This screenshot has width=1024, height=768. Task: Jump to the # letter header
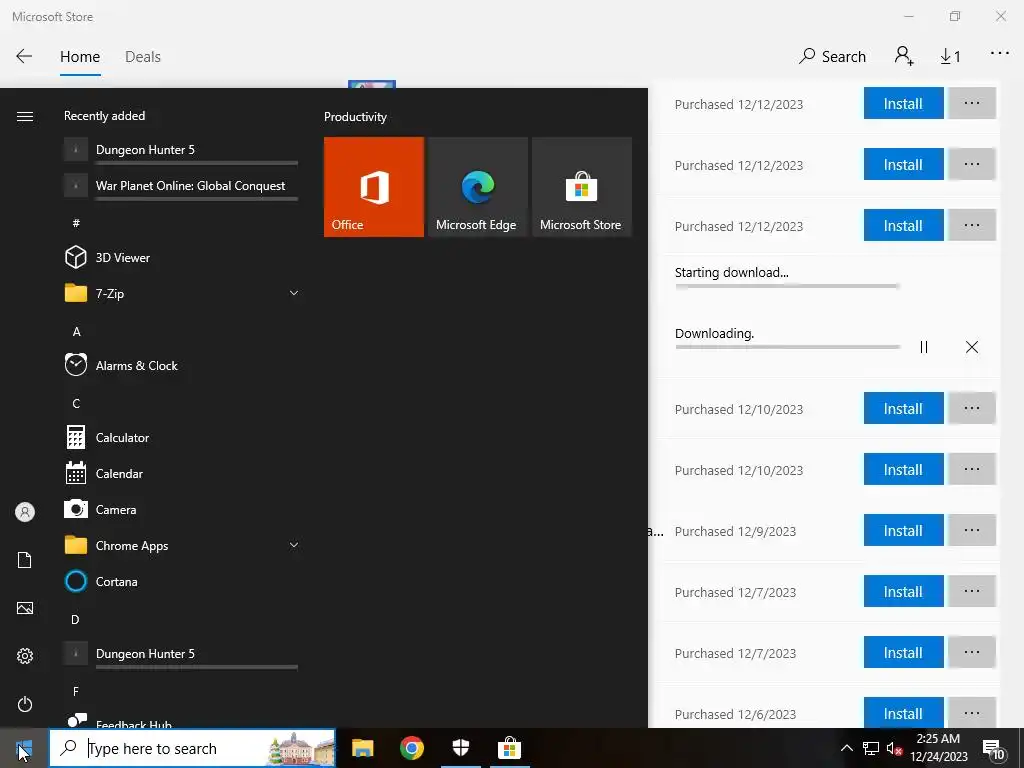click(x=76, y=223)
